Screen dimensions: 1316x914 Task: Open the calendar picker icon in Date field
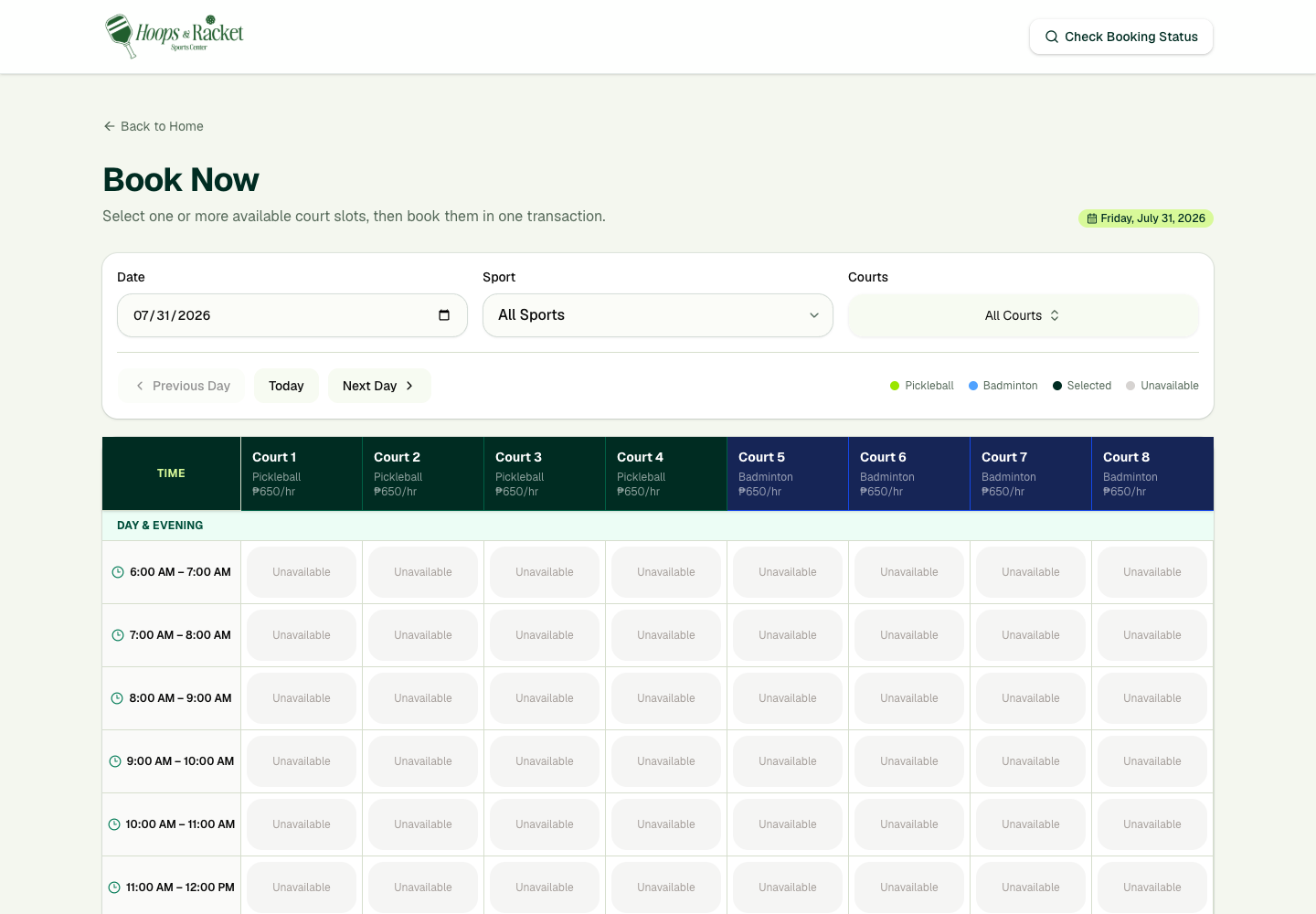444,315
